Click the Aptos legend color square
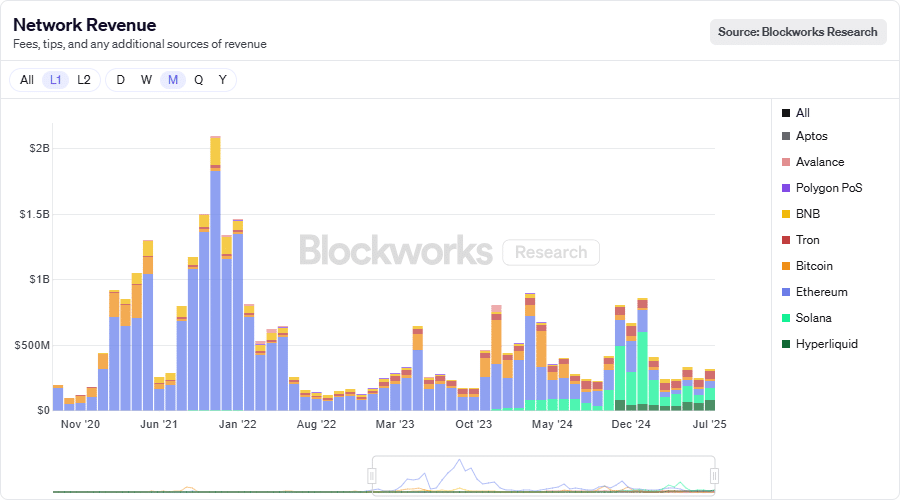The height and width of the screenshot is (500, 900). click(x=786, y=136)
